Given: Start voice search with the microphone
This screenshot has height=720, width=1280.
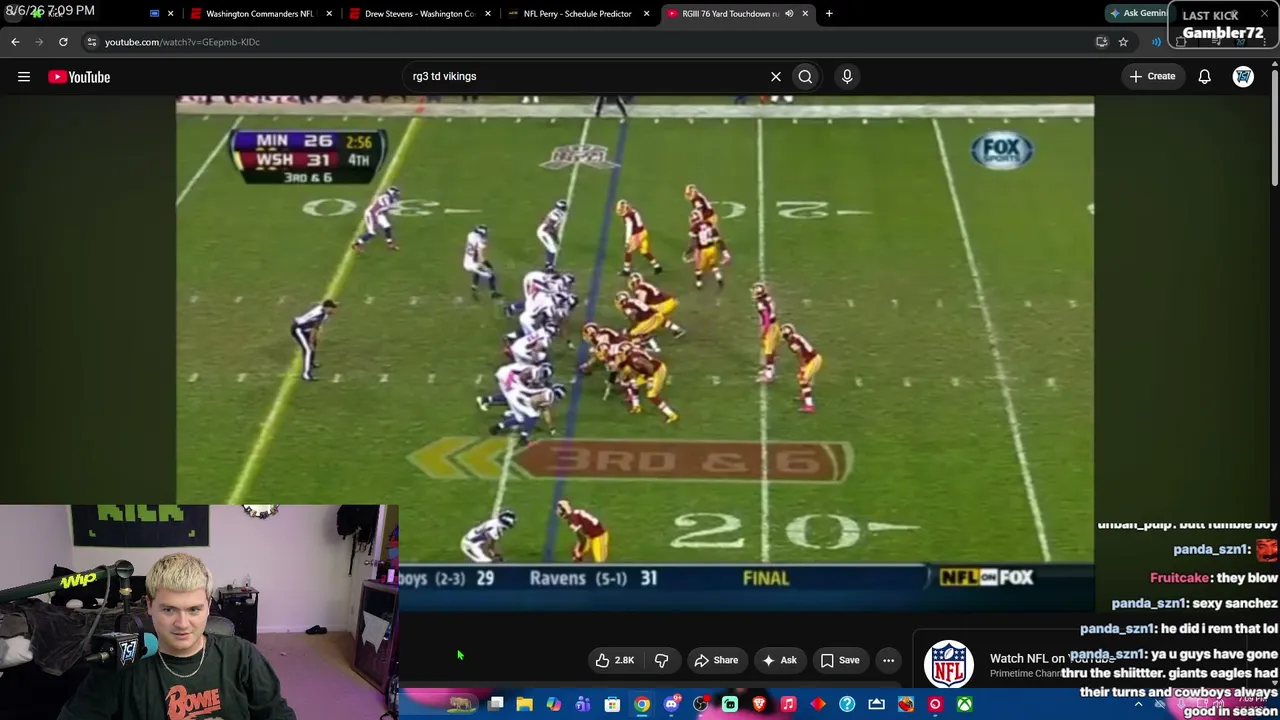Looking at the screenshot, I should [847, 76].
